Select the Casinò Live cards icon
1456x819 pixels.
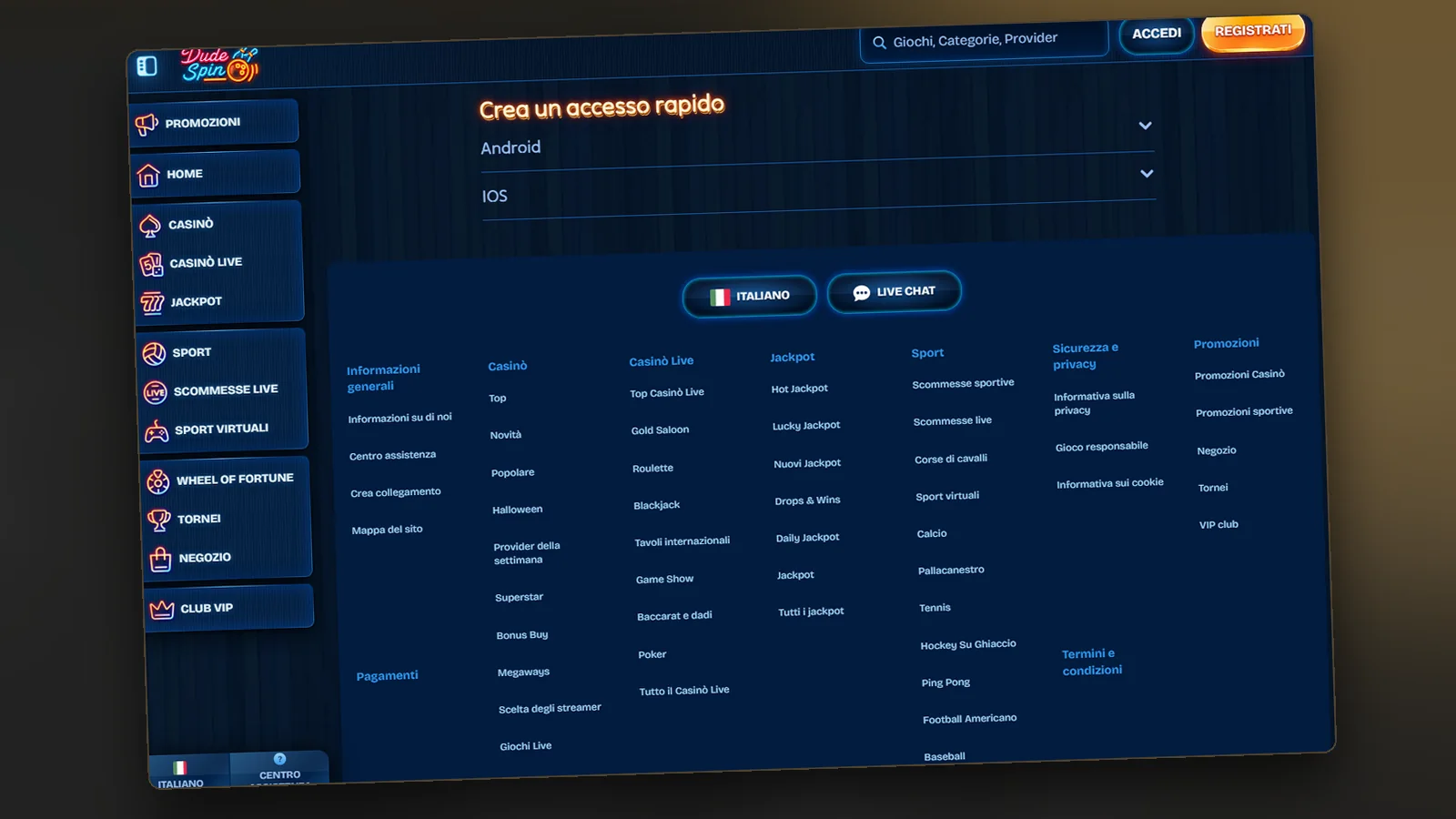(151, 265)
